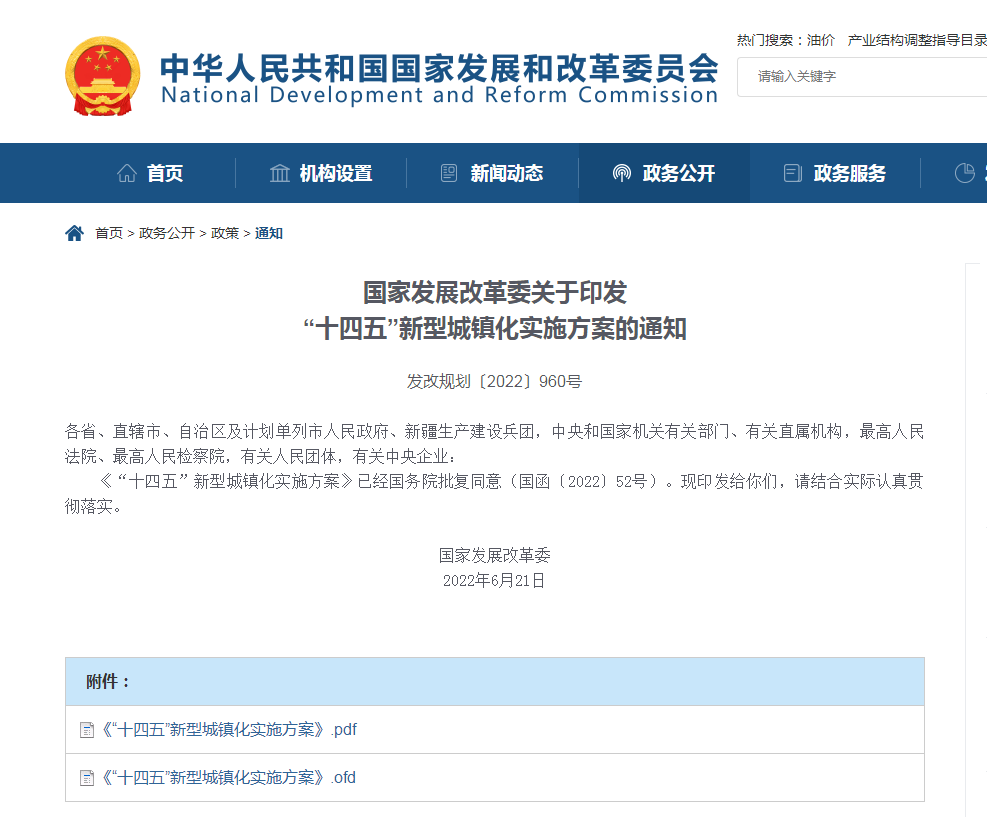Click the national emblem logo
The image size is (987, 817).
pyautogui.click(x=103, y=74)
